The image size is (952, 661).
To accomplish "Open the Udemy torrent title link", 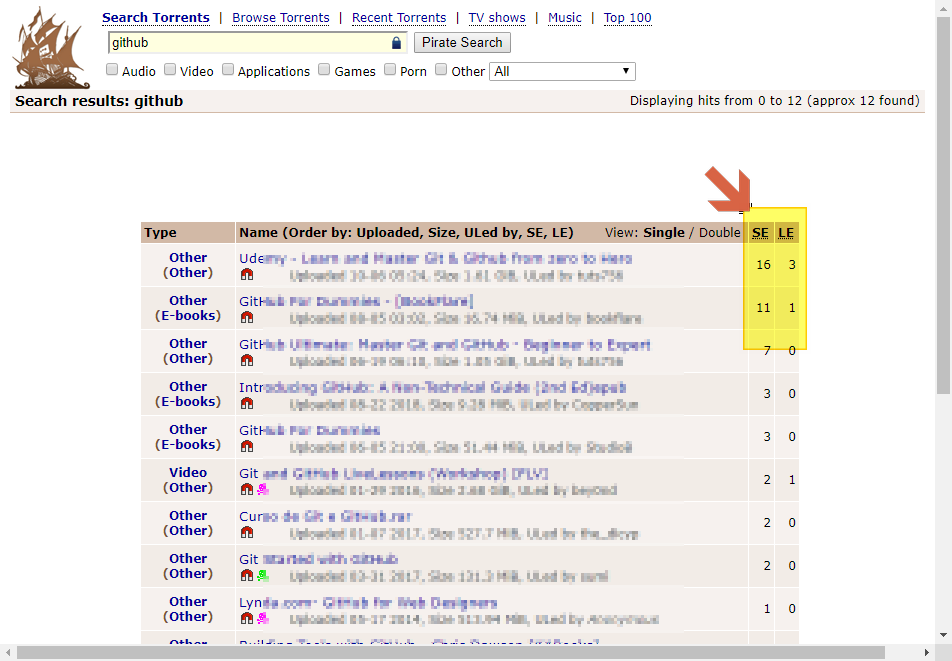I will [x=435, y=259].
